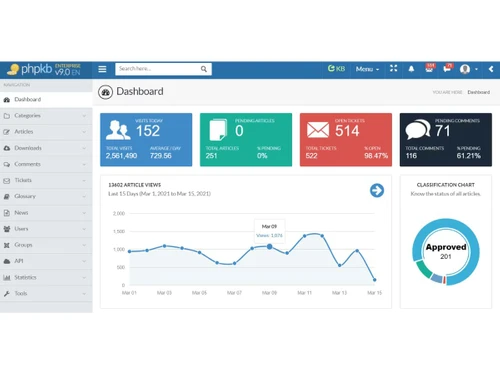
Task: Open the comments bubble icon in header
Action: point(447,68)
